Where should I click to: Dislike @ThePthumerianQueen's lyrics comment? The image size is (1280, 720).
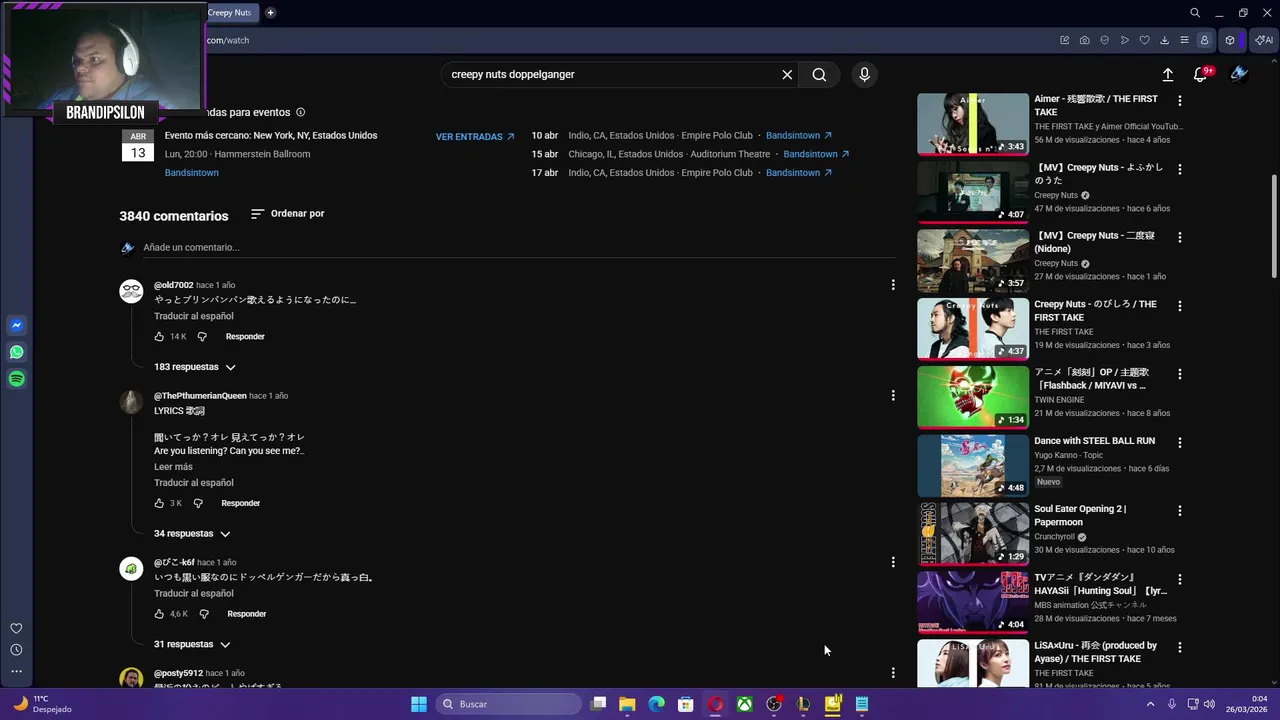coord(198,503)
